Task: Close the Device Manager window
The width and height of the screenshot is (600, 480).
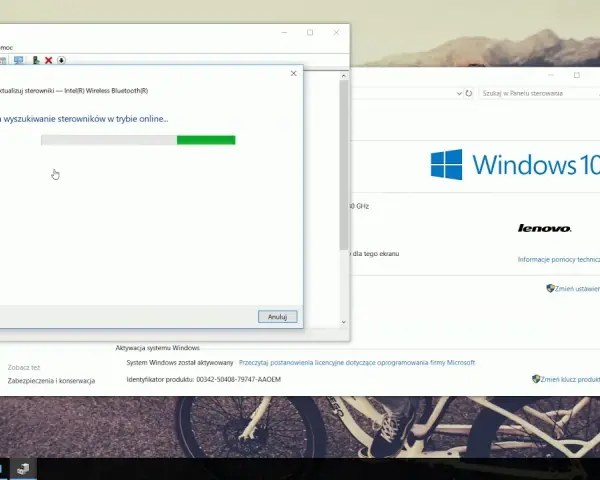Action: click(336, 33)
